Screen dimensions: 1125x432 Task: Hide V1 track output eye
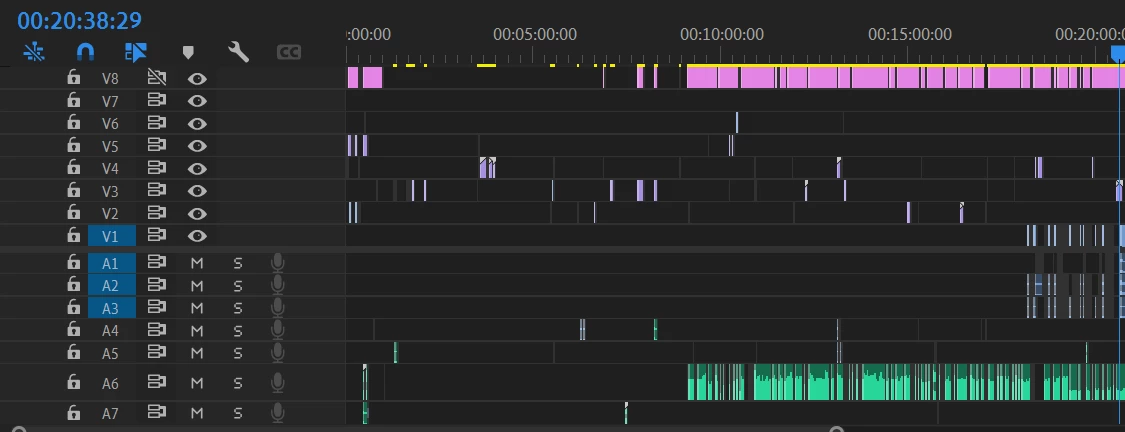click(197, 236)
